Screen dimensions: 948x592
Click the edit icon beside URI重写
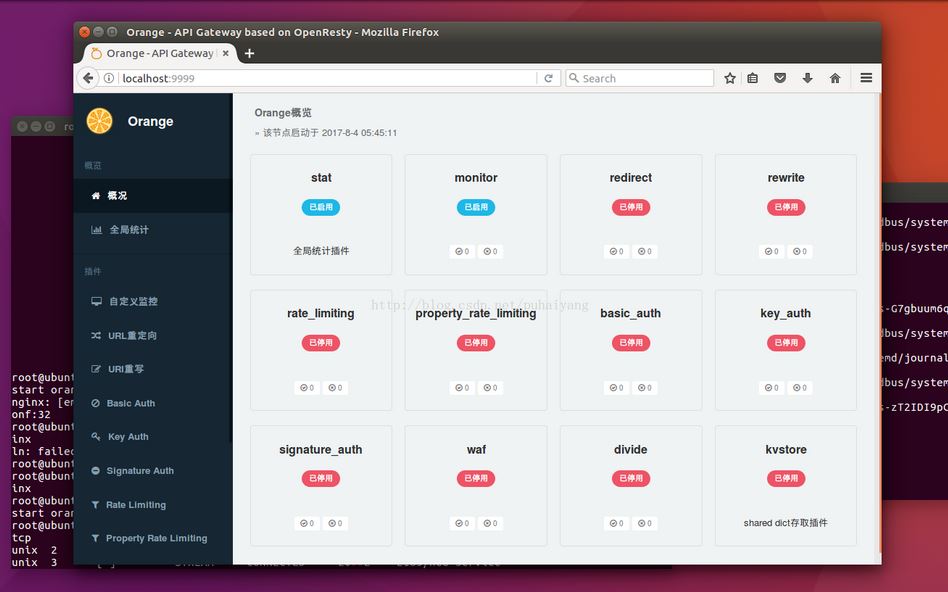tap(96, 369)
